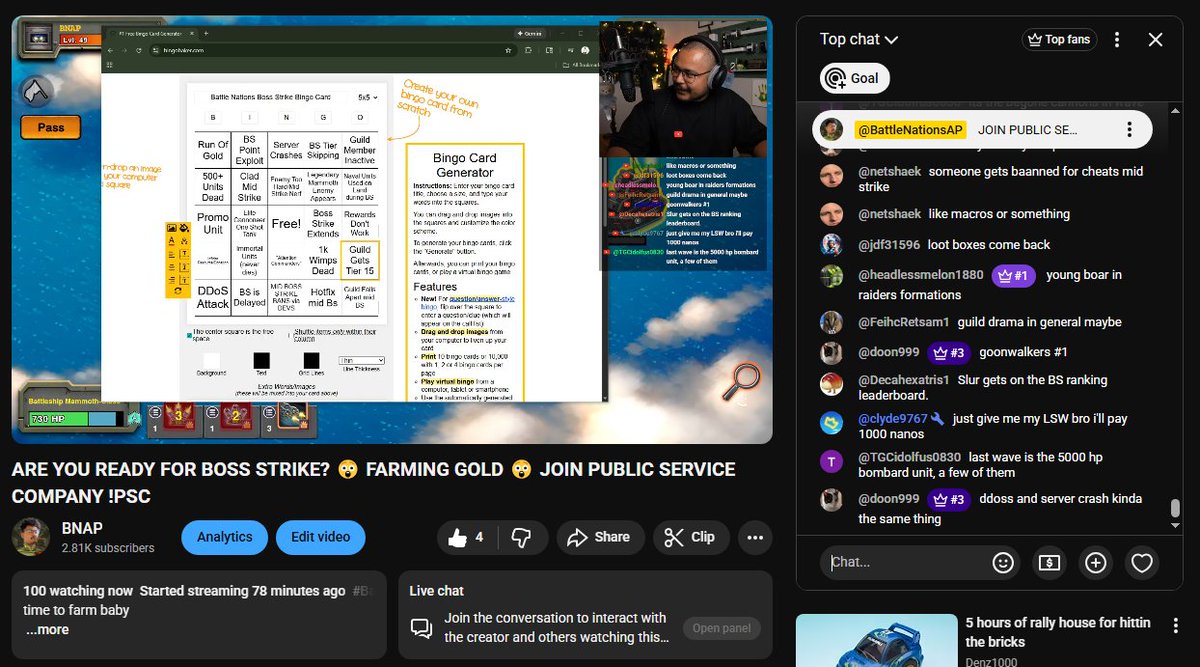Open the Goal chip in chat

coord(855,78)
